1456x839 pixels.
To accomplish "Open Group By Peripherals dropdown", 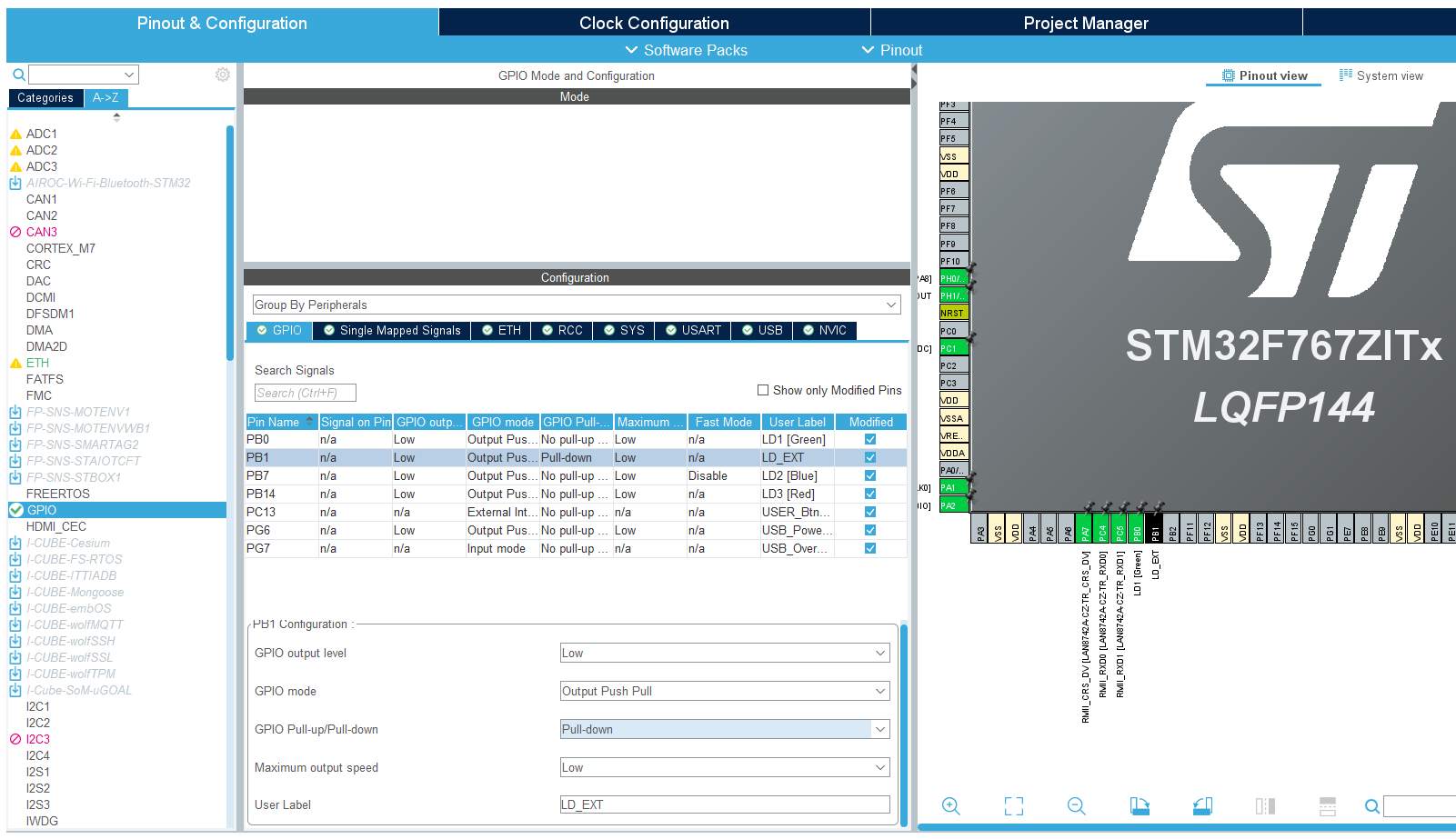I will point(577,305).
